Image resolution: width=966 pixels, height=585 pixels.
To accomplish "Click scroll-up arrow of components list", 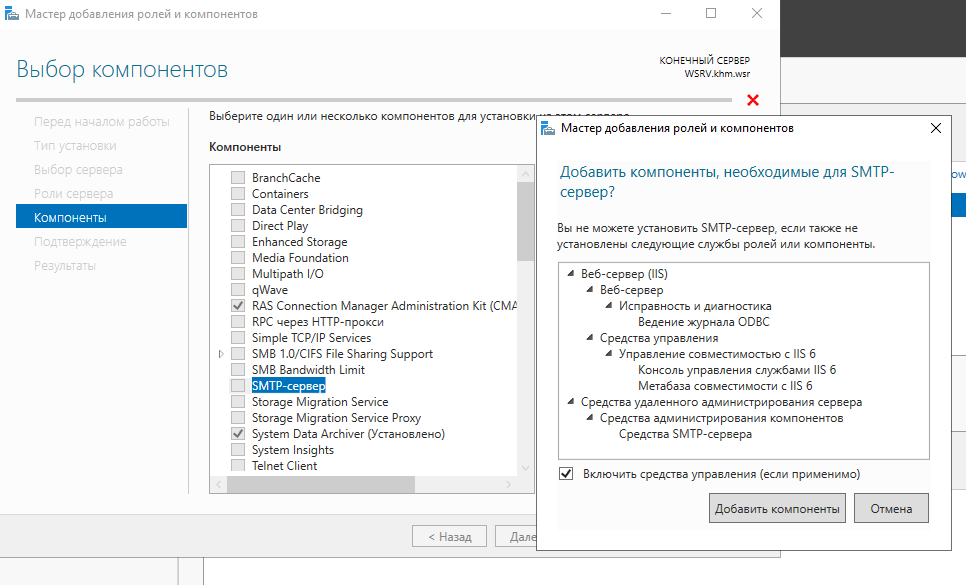I will (x=526, y=174).
